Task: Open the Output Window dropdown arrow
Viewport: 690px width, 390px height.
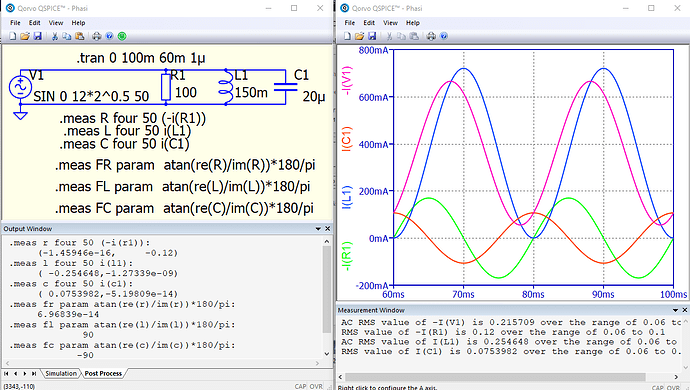Action: (x=318, y=229)
